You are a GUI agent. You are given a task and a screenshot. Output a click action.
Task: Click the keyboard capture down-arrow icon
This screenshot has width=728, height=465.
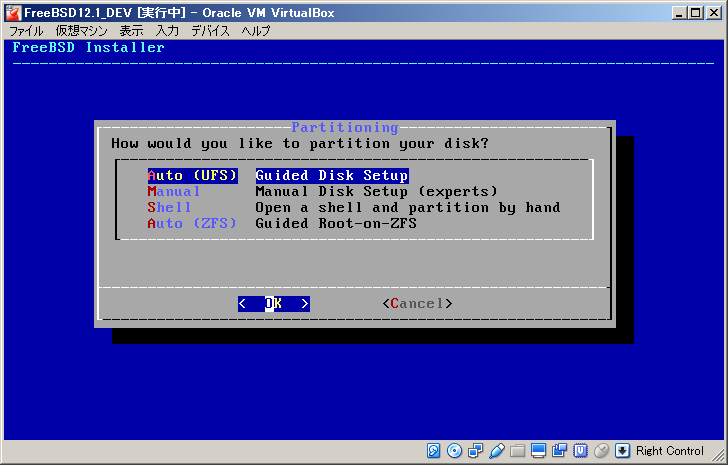(x=622, y=450)
